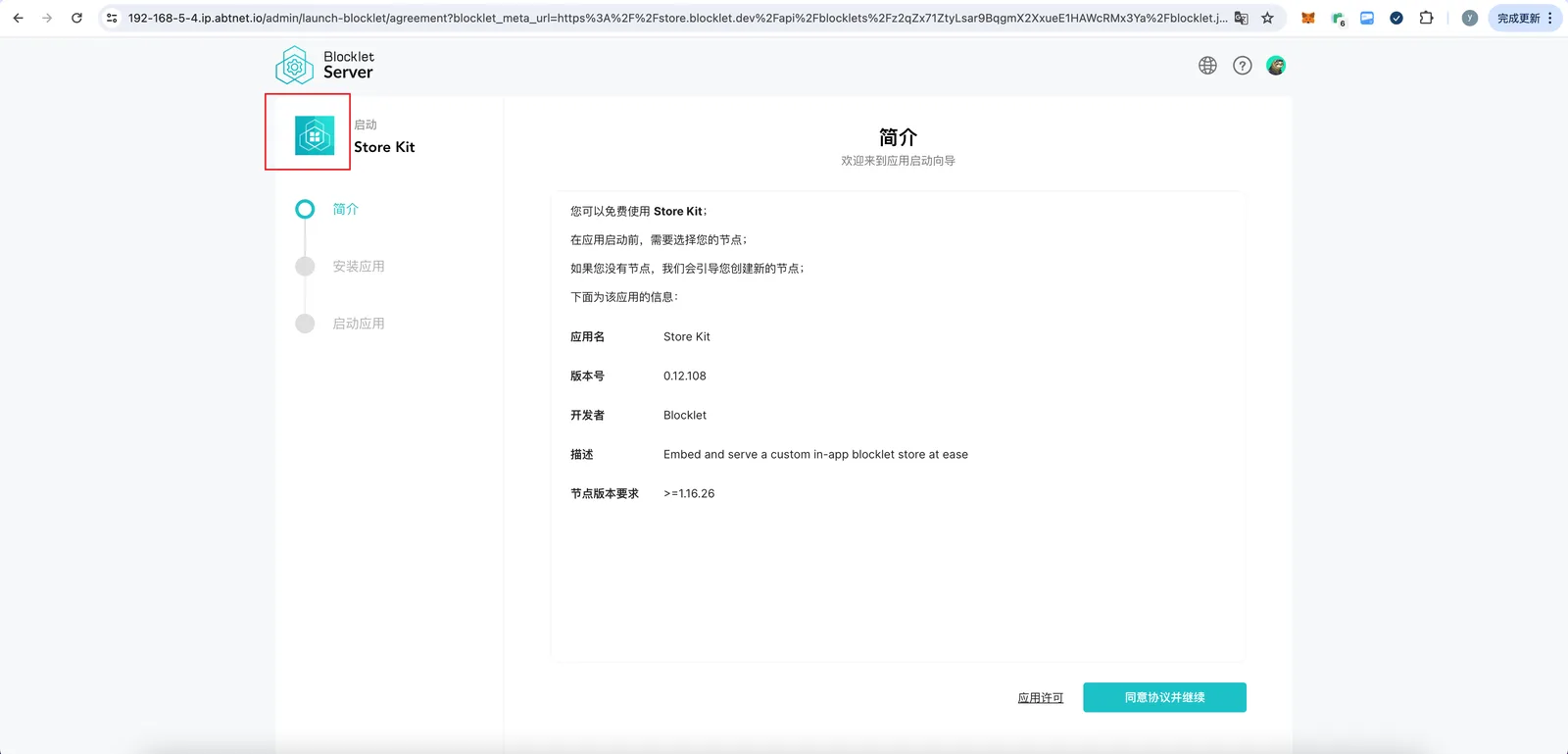This screenshot has height=754, width=1568.
Task: Open the 应用许可 license link
Action: [1040, 698]
